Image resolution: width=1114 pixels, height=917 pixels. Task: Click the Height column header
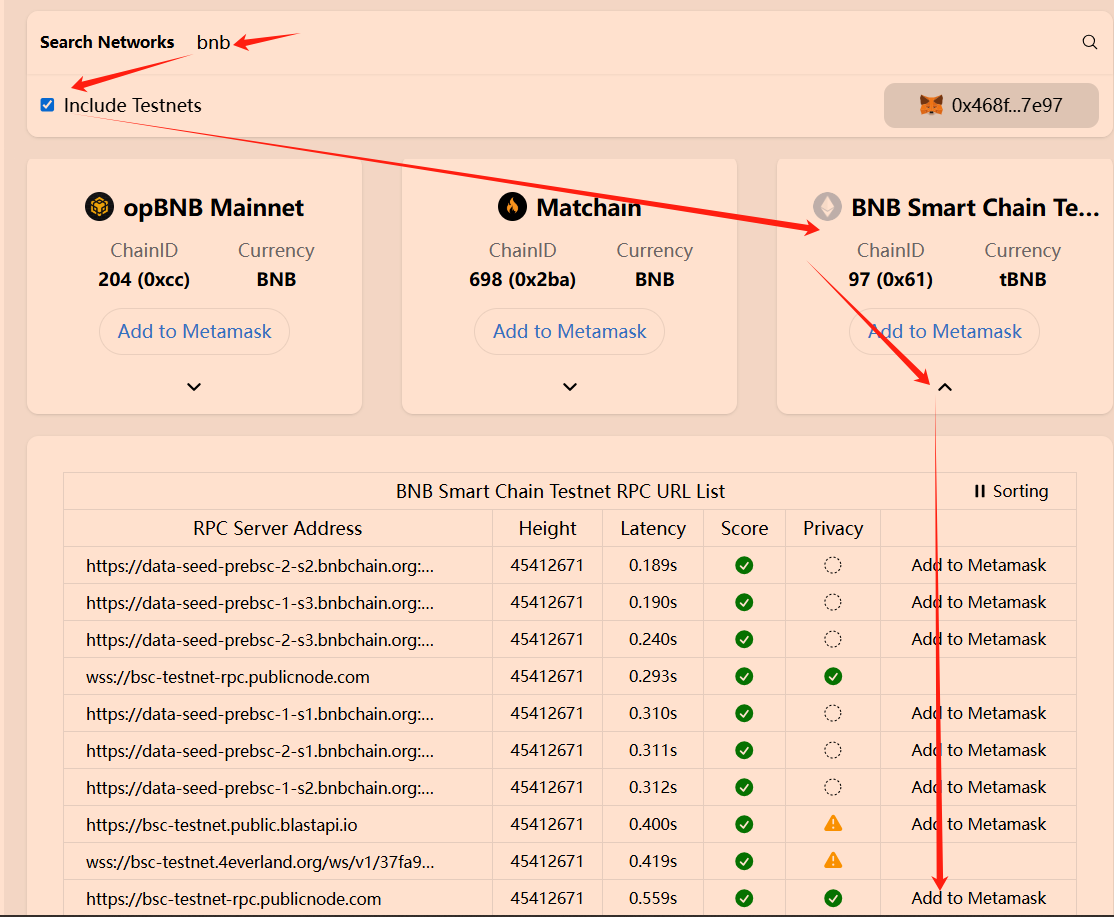[547, 528]
